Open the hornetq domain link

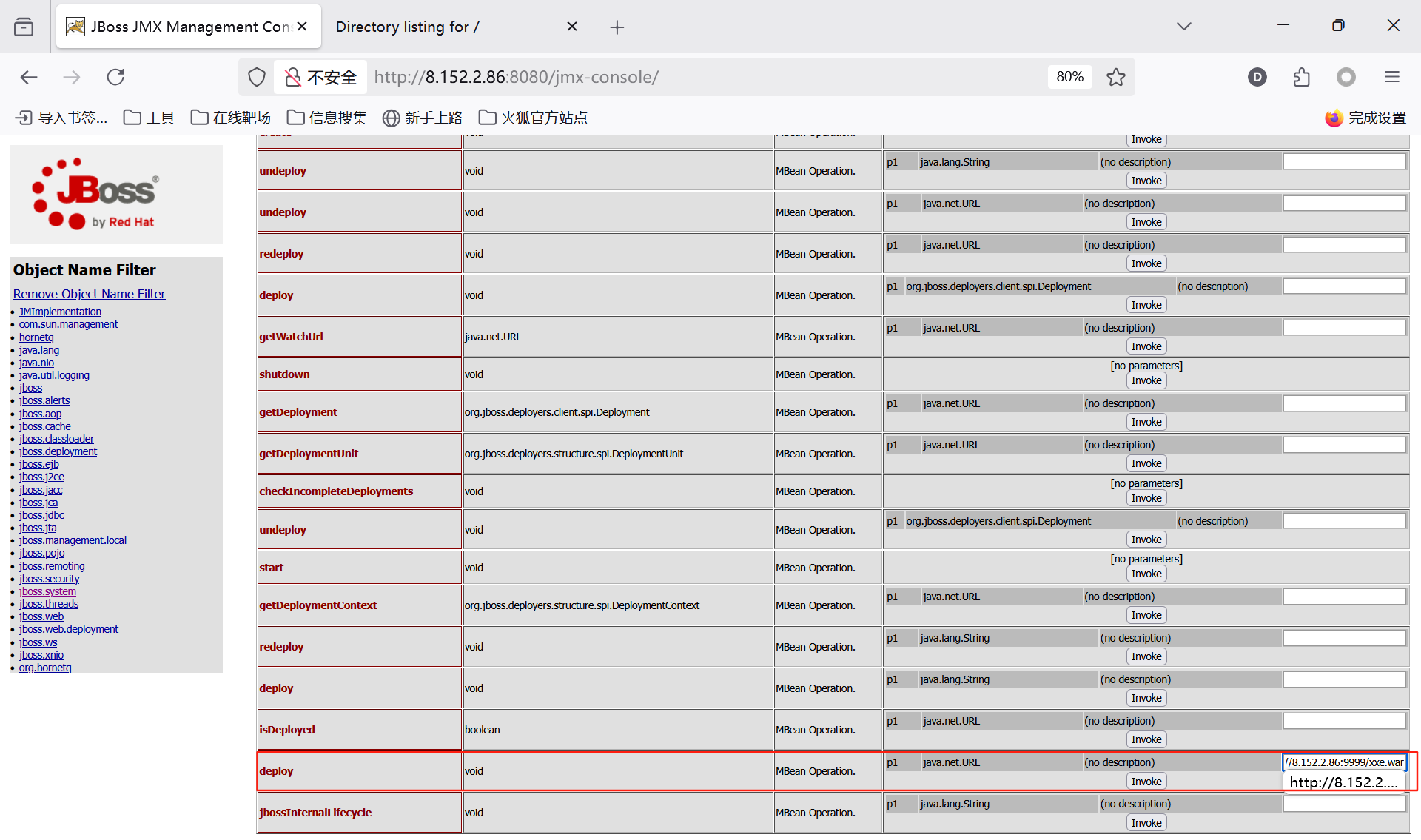coord(36,337)
